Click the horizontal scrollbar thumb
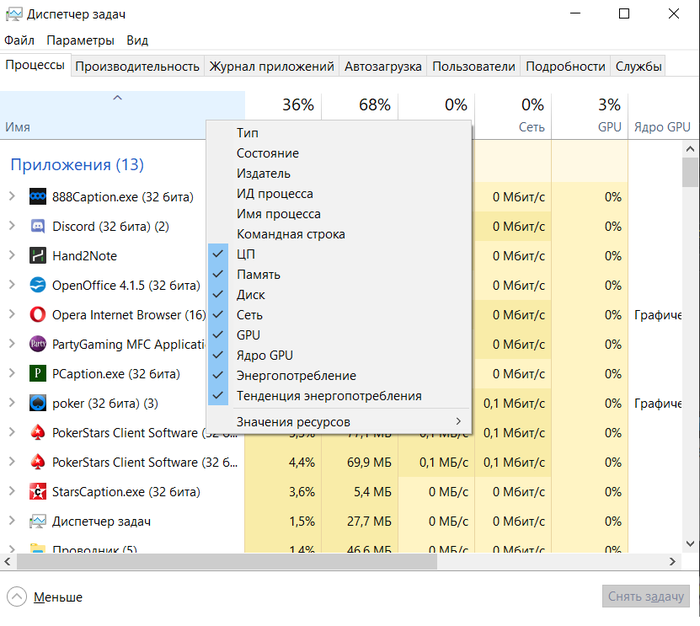 click(x=227, y=561)
